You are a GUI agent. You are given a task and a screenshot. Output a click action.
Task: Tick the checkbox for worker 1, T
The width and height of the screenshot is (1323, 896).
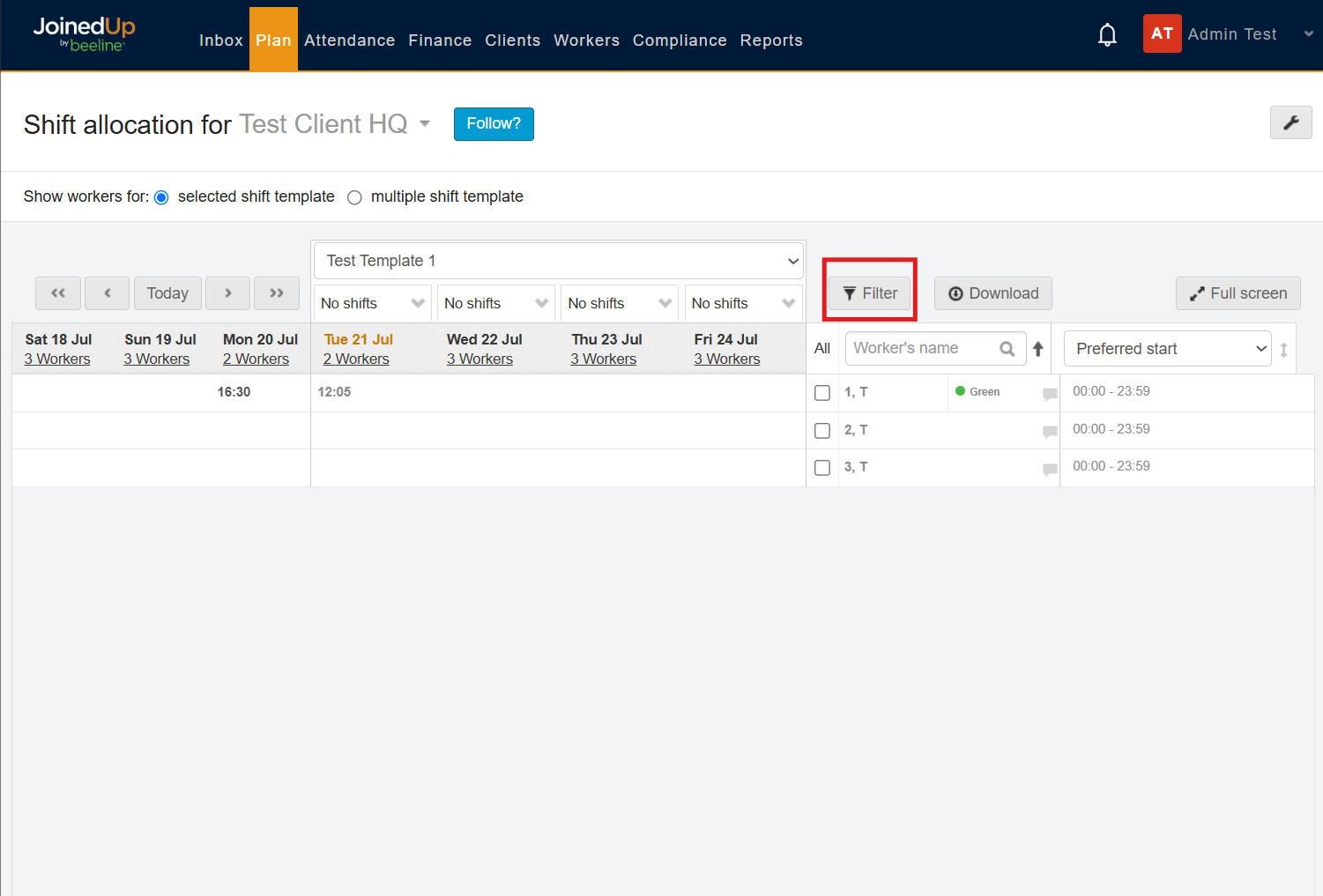pos(822,393)
